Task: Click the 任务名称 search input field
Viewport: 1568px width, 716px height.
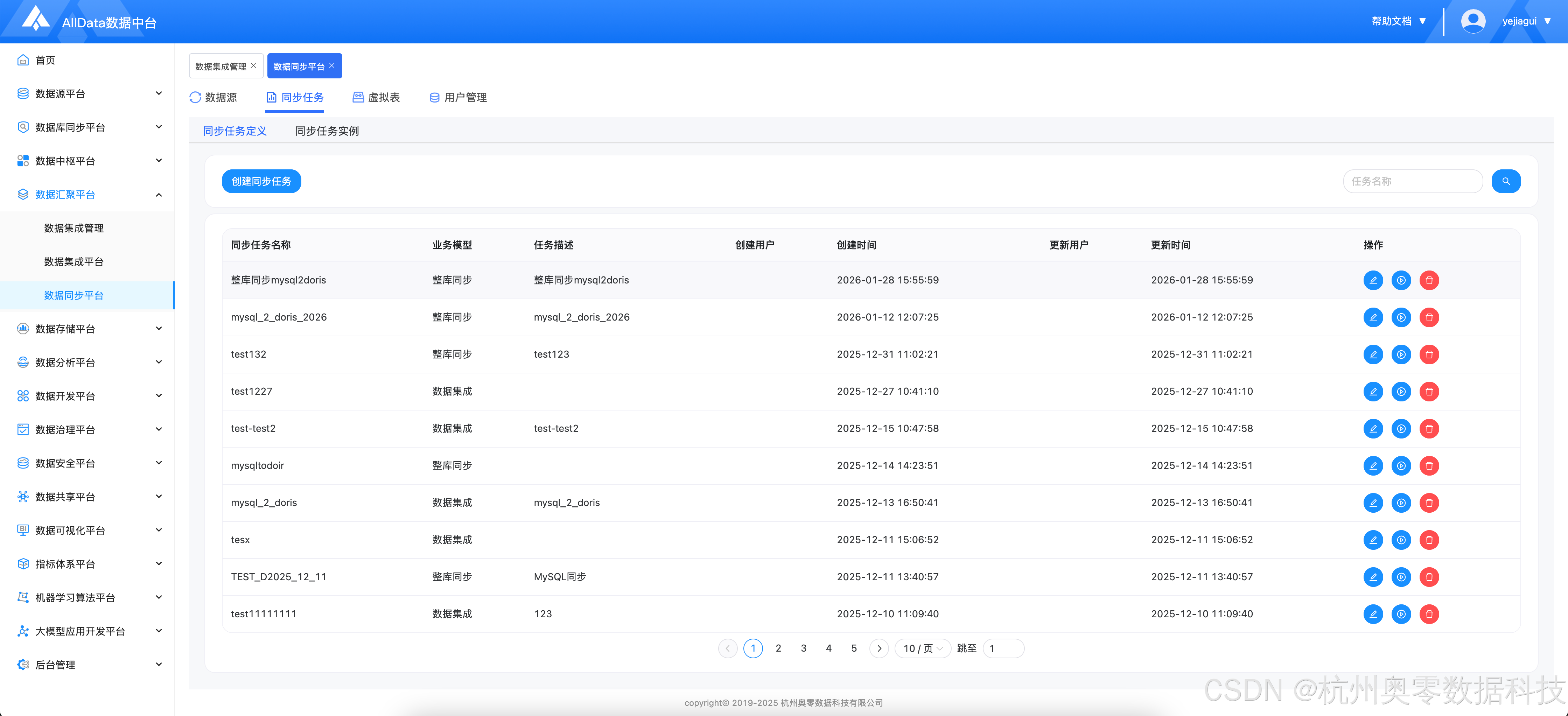Action: pyautogui.click(x=1412, y=181)
